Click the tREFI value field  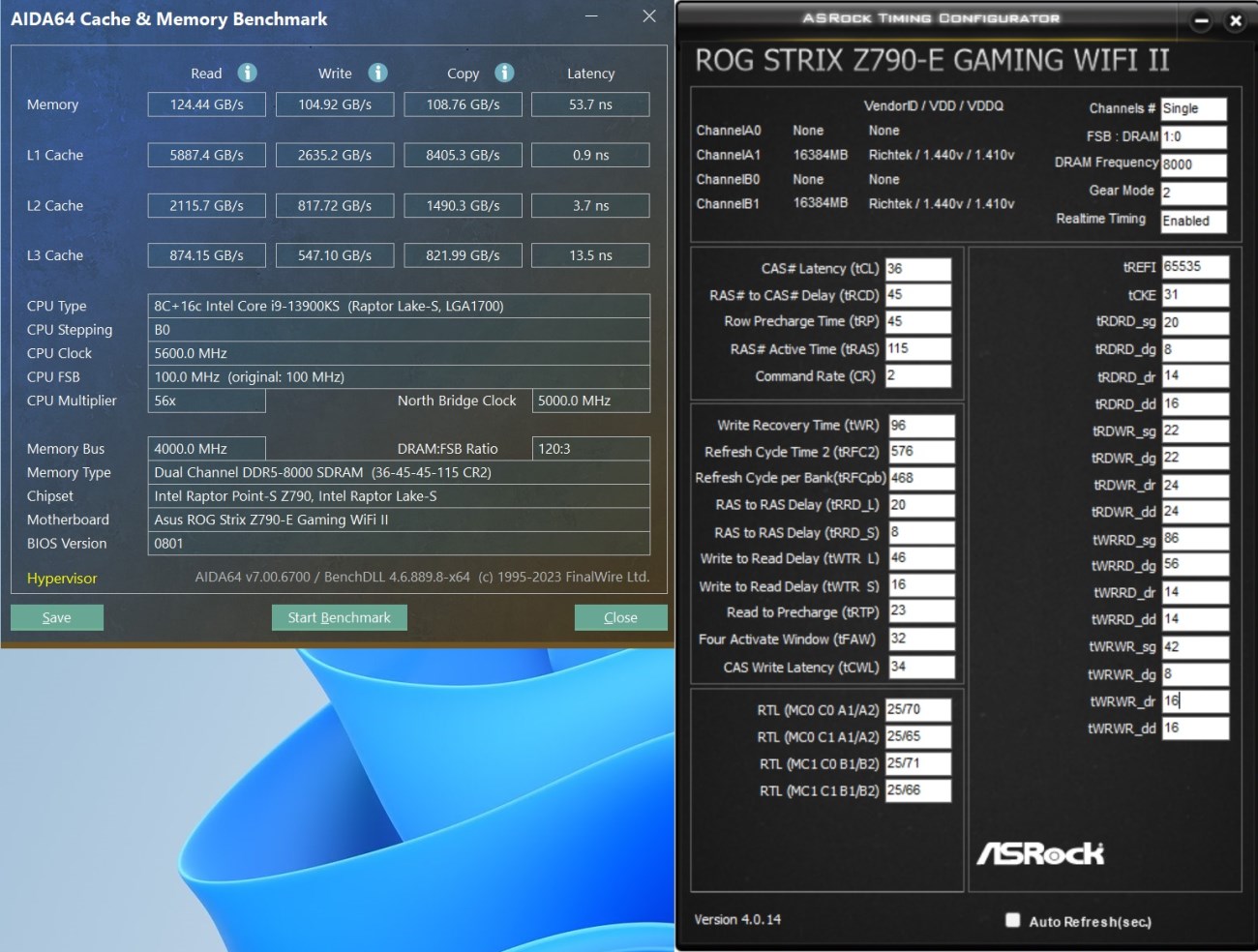[1195, 267]
